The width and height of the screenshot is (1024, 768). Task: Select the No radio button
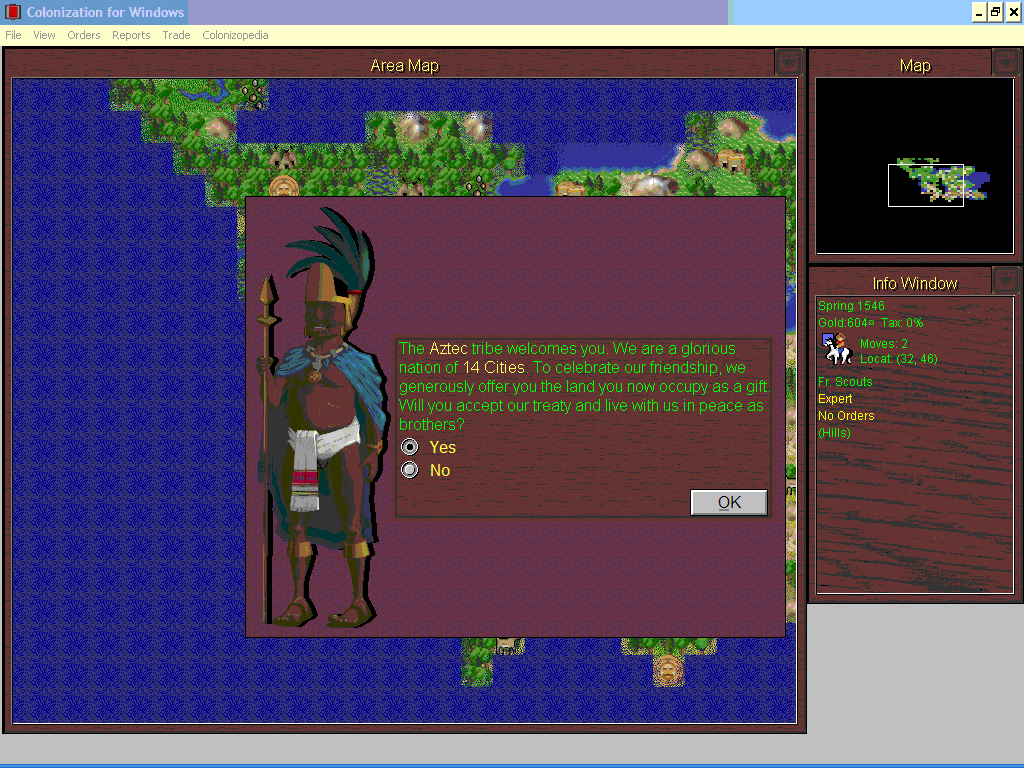[x=409, y=470]
